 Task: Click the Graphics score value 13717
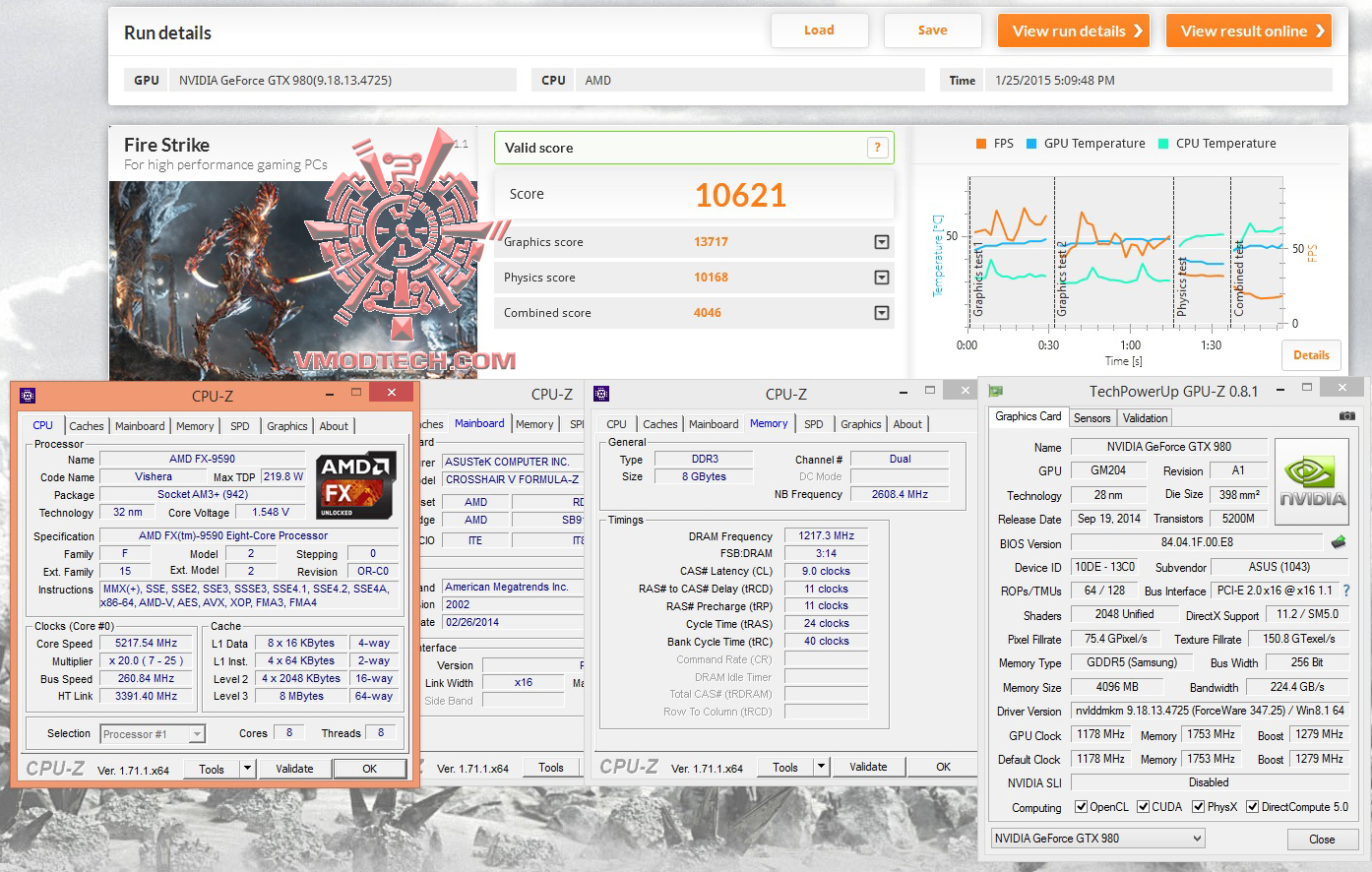711,242
